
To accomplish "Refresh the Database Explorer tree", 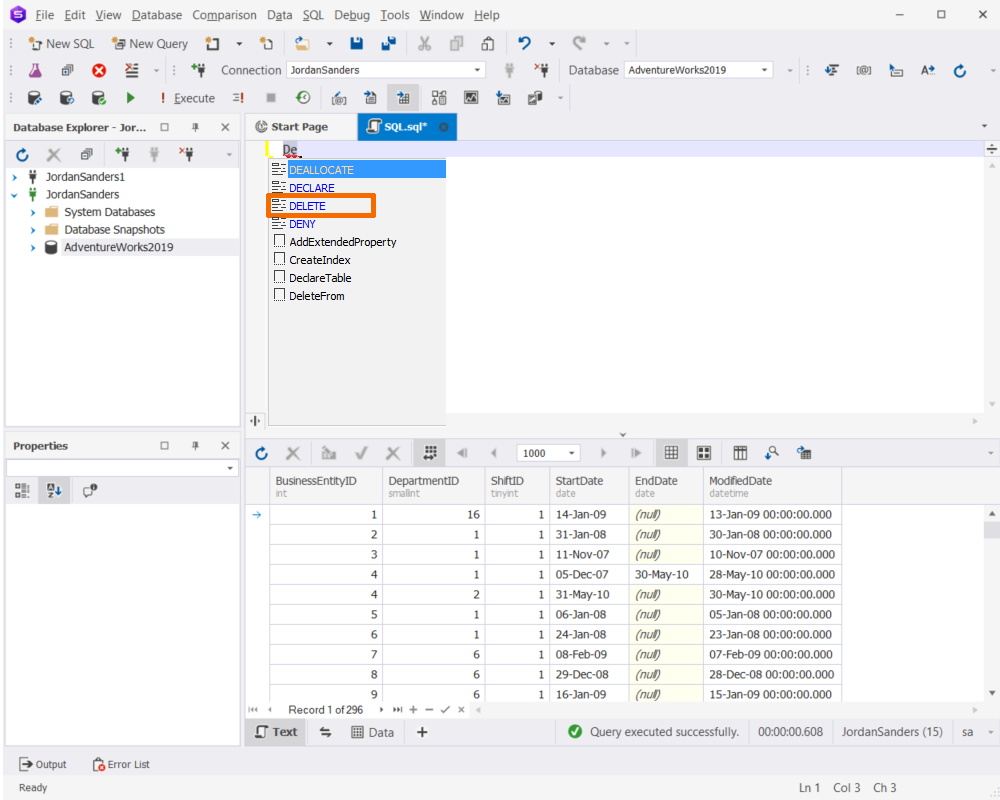I will pos(22,154).
